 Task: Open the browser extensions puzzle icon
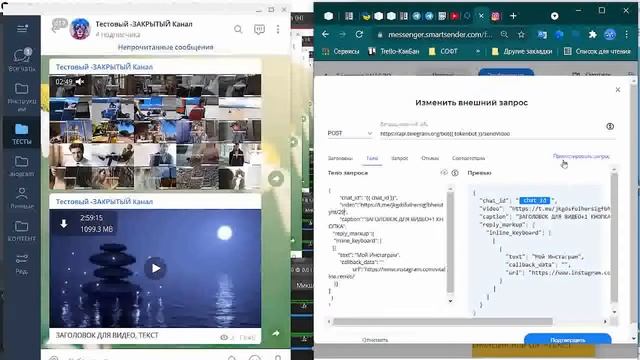(x=593, y=35)
